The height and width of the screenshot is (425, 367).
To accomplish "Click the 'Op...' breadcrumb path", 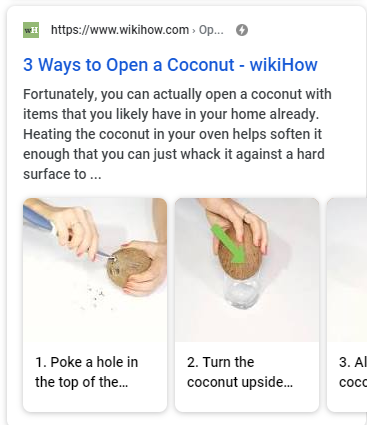I will pyautogui.click(x=211, y=30).
